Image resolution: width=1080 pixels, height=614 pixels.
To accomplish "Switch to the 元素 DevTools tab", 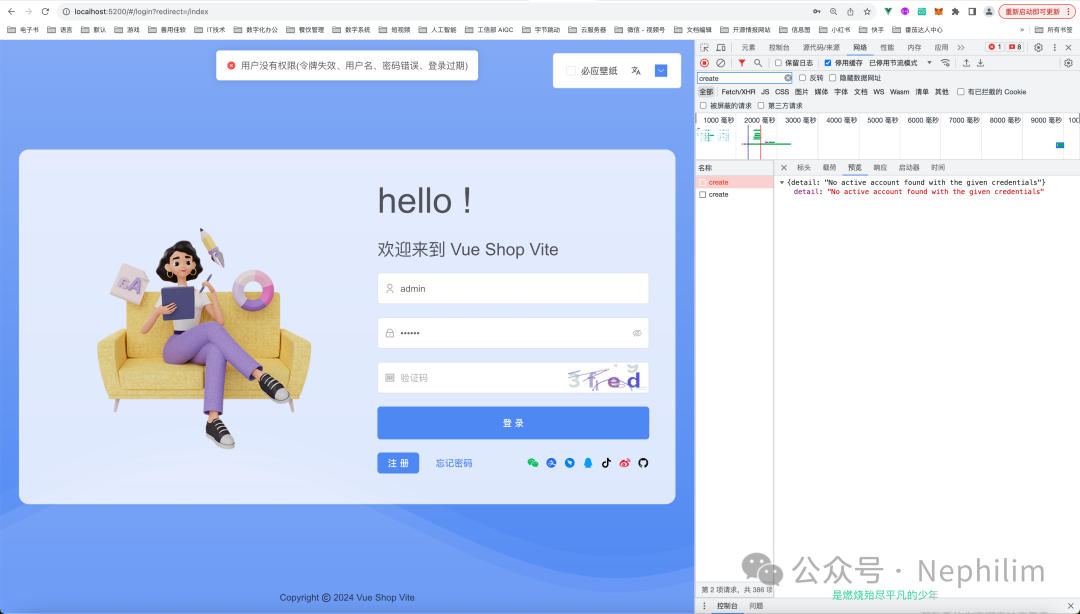I will (x=748, y=48).
